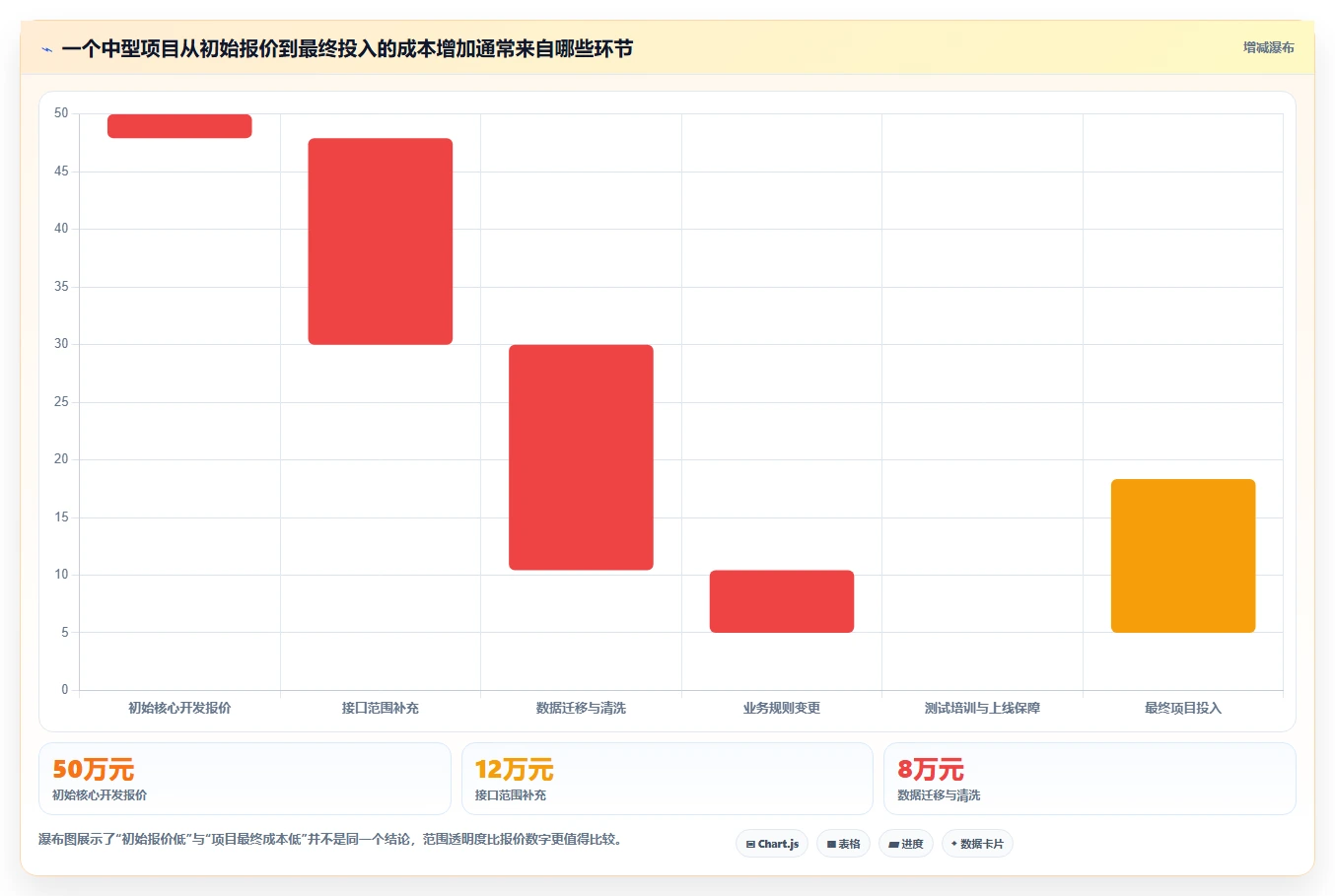This screenshot has width=1335, height=896.
Task: Click the y-axis value 50
Action: pos(61,113)
